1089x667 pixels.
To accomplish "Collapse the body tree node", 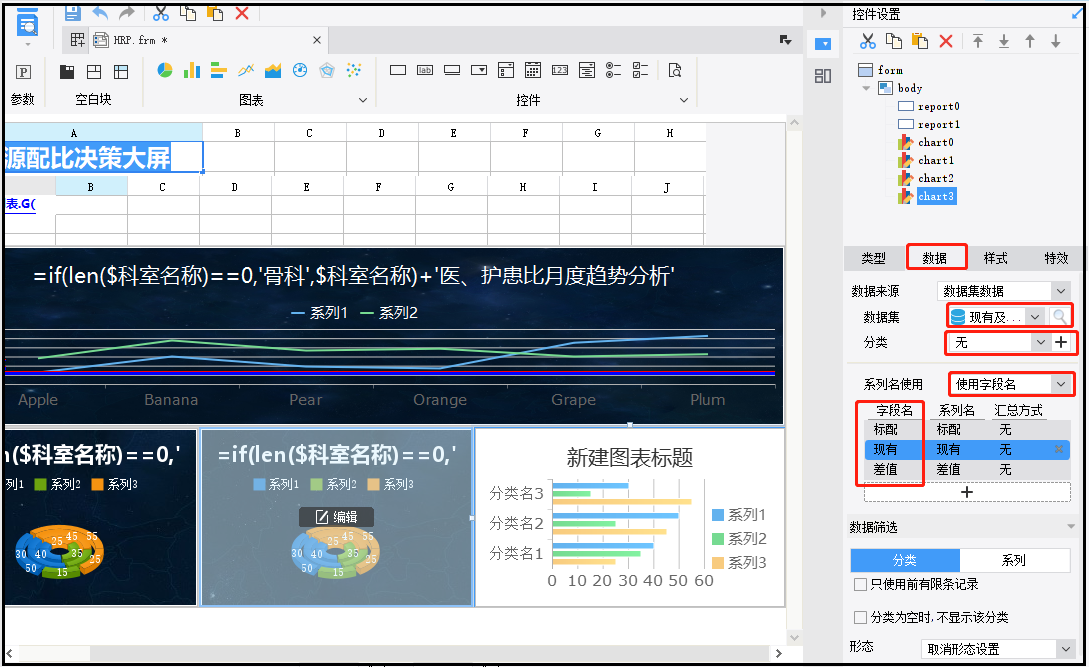I will pos(866,88).
